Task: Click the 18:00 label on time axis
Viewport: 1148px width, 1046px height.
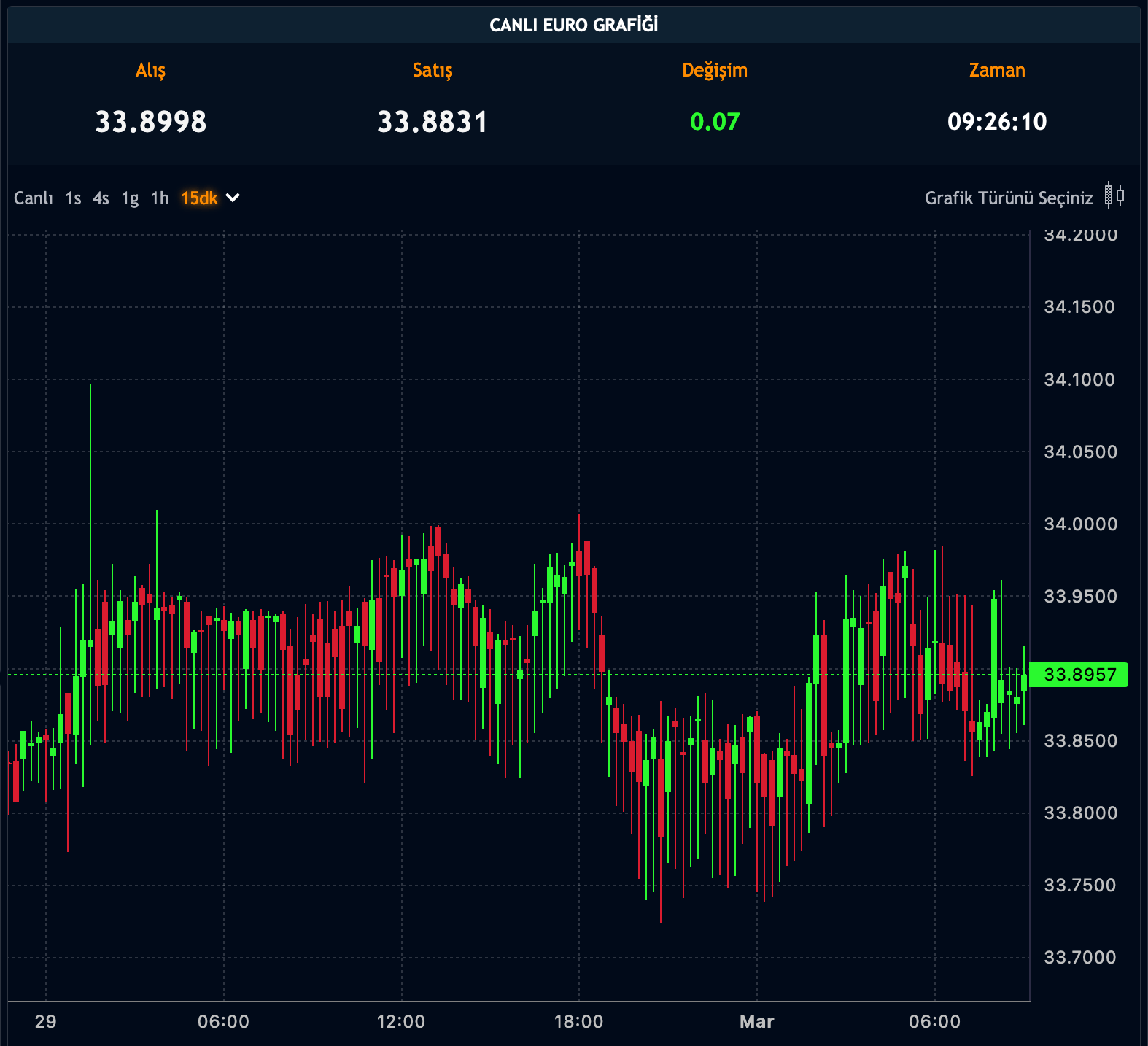Action: [579, 1021]
